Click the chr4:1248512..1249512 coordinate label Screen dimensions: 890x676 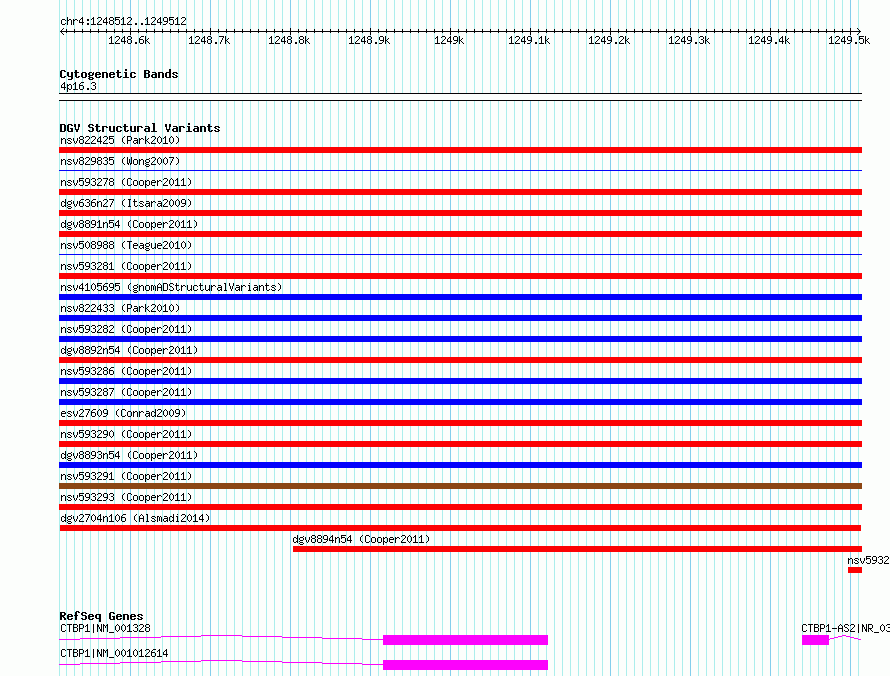tap(123, 21)
